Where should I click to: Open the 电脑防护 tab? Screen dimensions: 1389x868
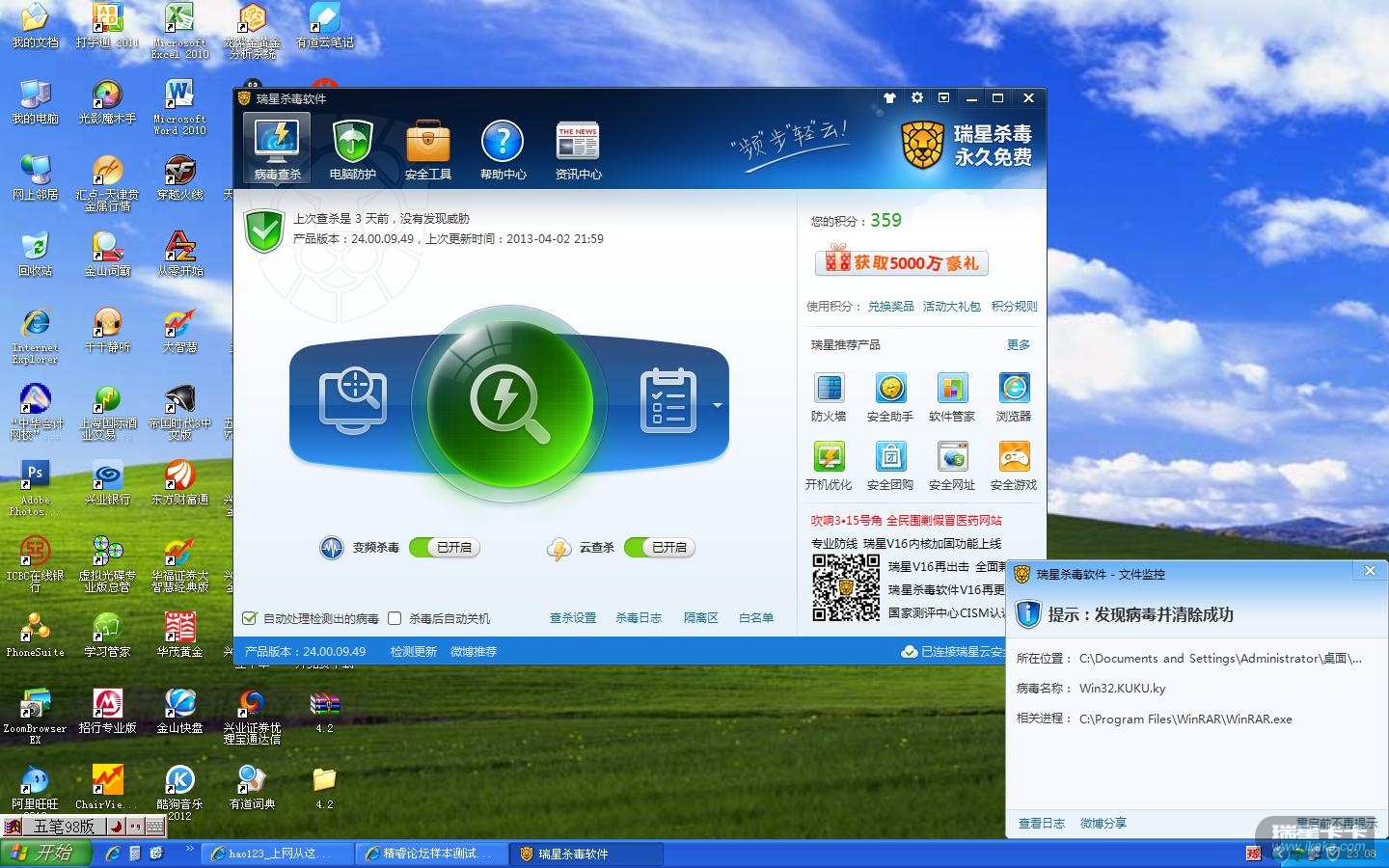[352, 149]
